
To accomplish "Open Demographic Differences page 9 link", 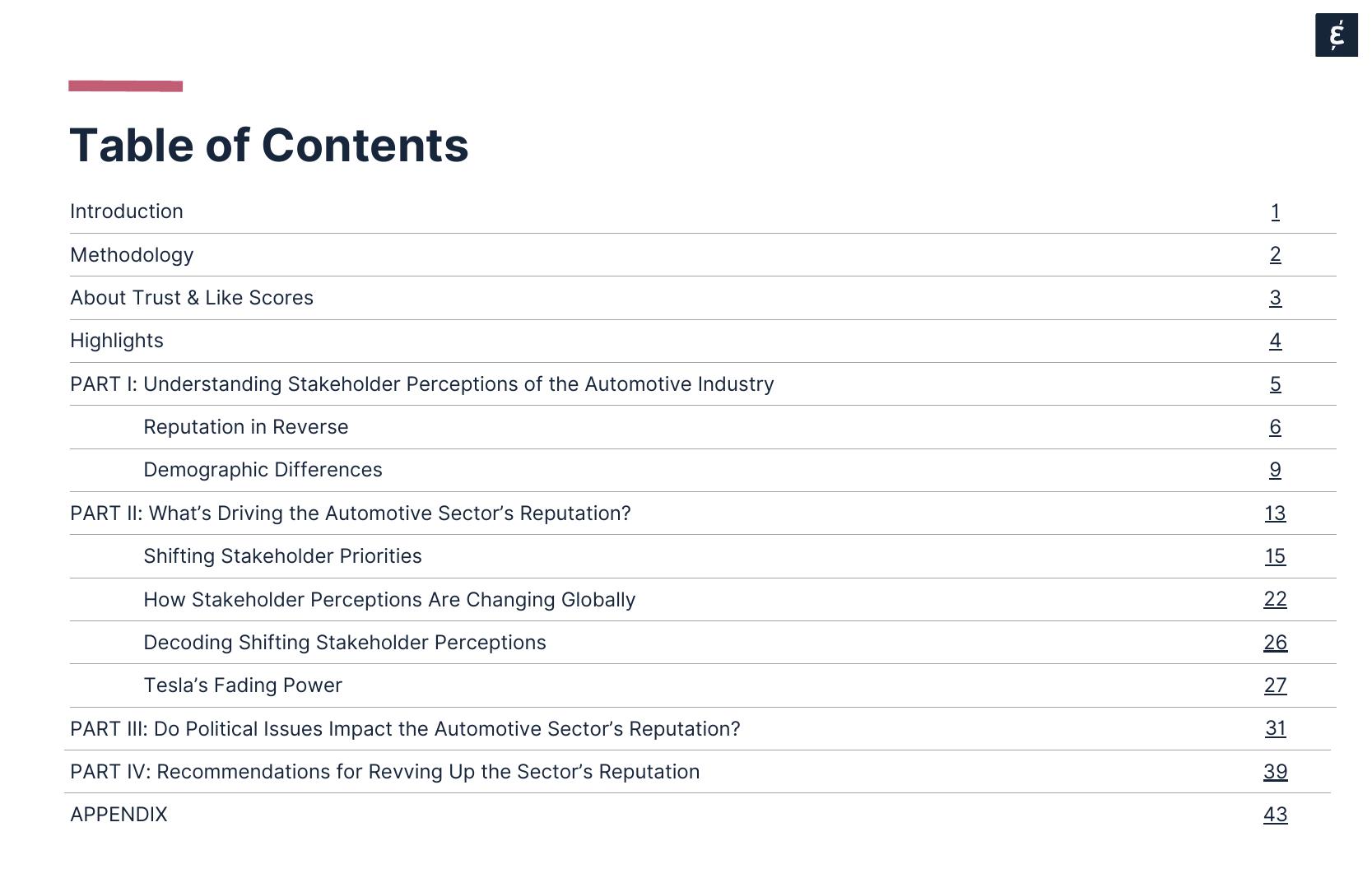I will click(x=1275, y=470).
